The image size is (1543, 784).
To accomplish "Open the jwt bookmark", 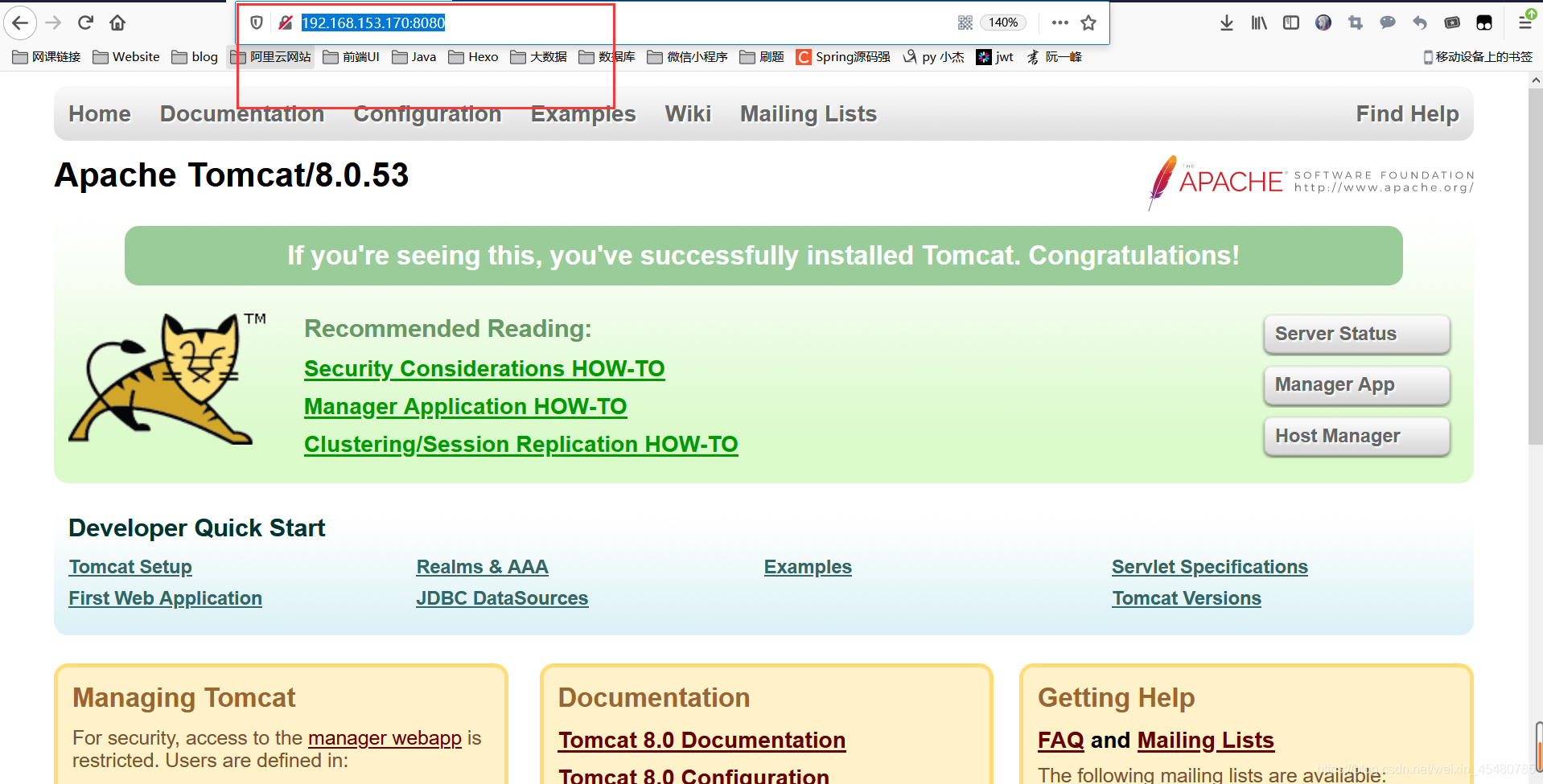I will pos(994,57).
